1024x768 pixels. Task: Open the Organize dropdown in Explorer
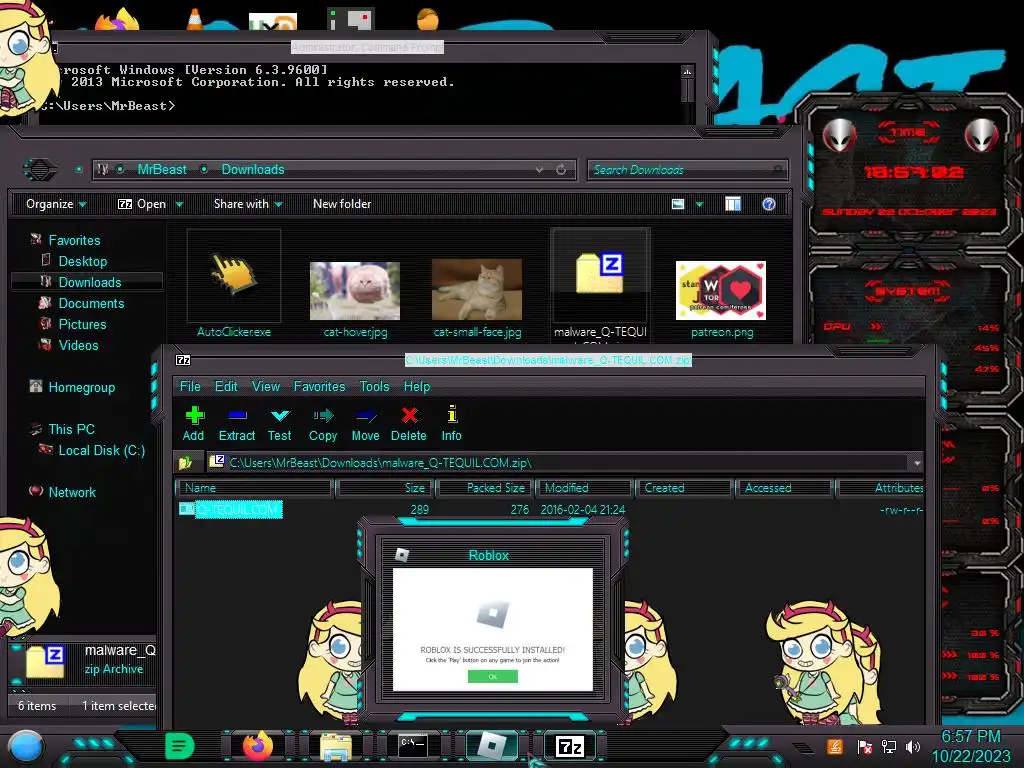pos(56,204)
